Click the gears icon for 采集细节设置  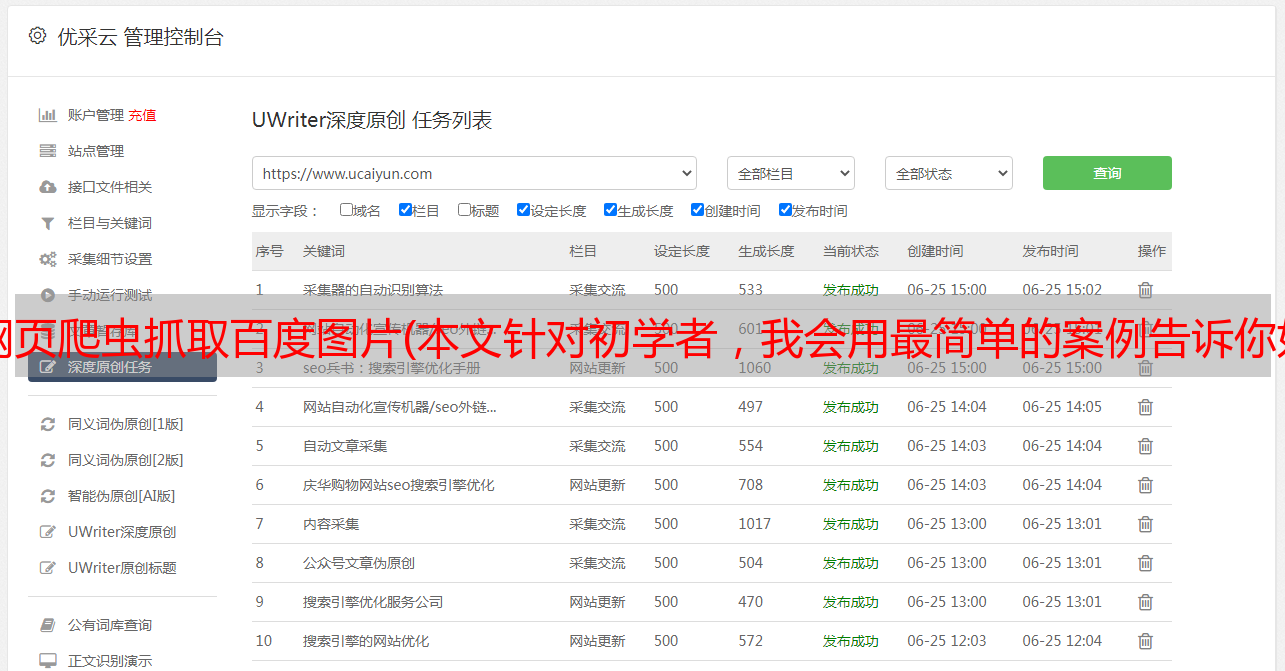point(47,259)
